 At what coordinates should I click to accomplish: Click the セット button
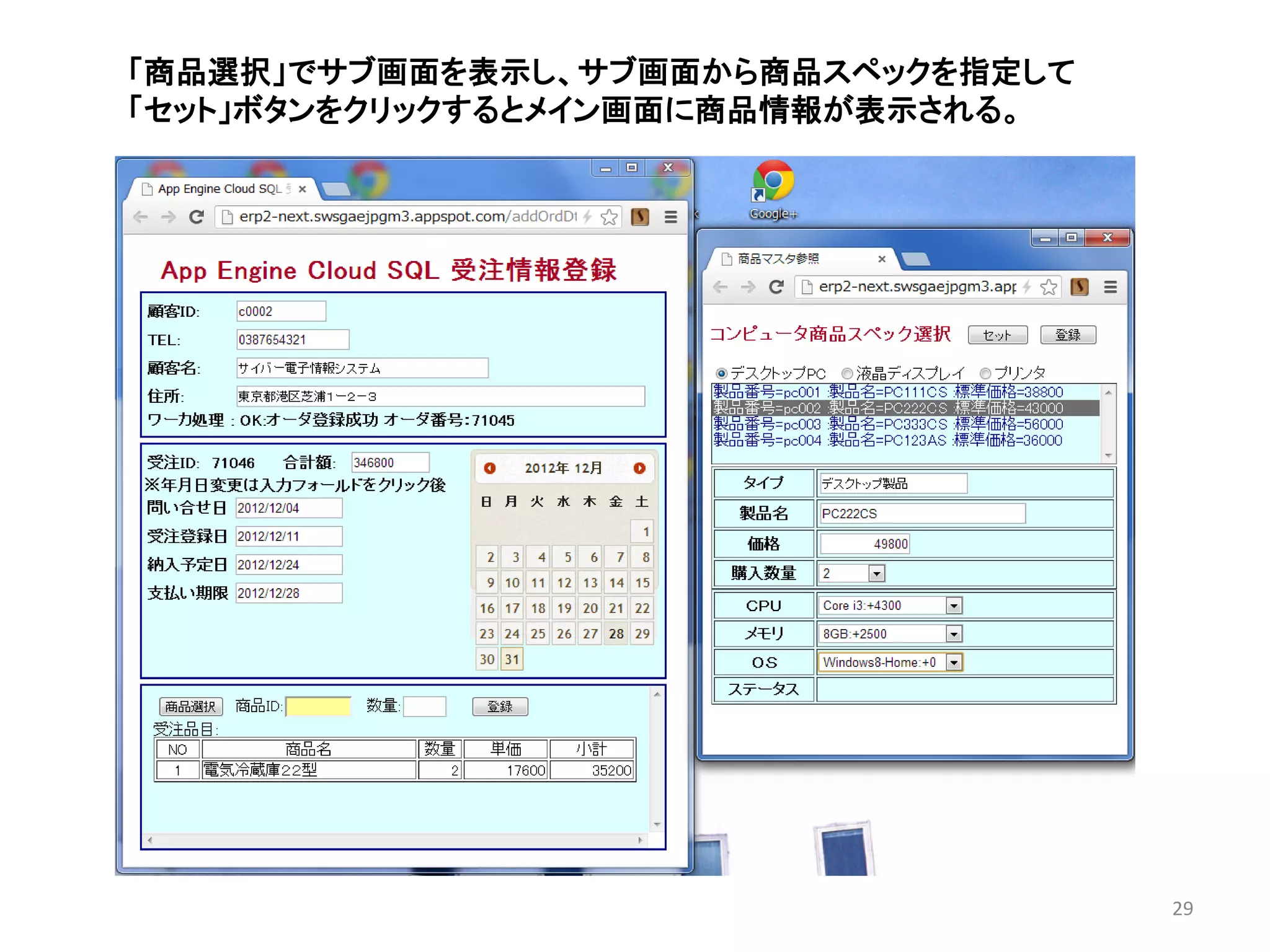(997, 335)
